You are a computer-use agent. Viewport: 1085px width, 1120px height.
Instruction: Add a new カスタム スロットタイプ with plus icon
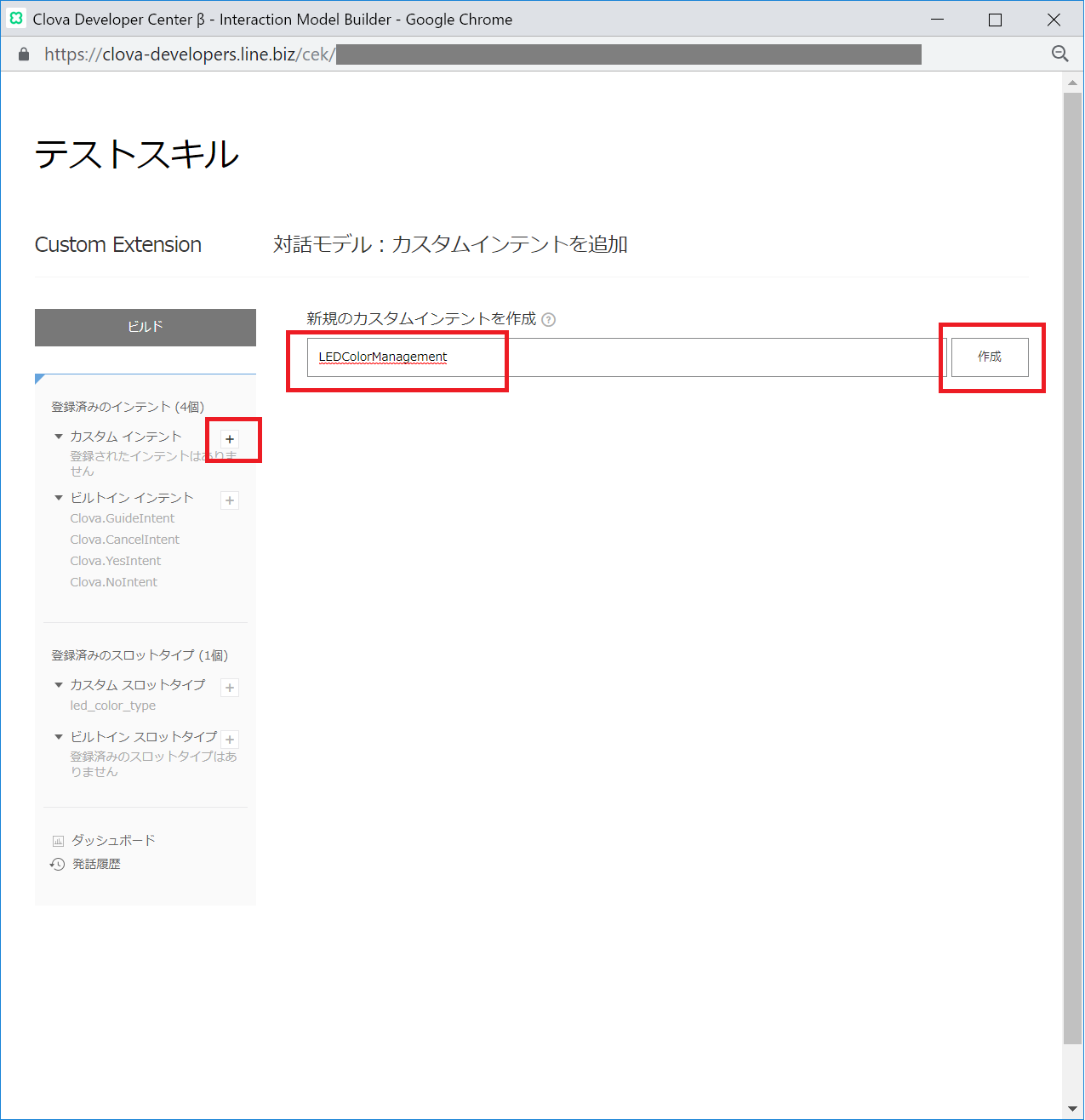click(x=230, y=688)
